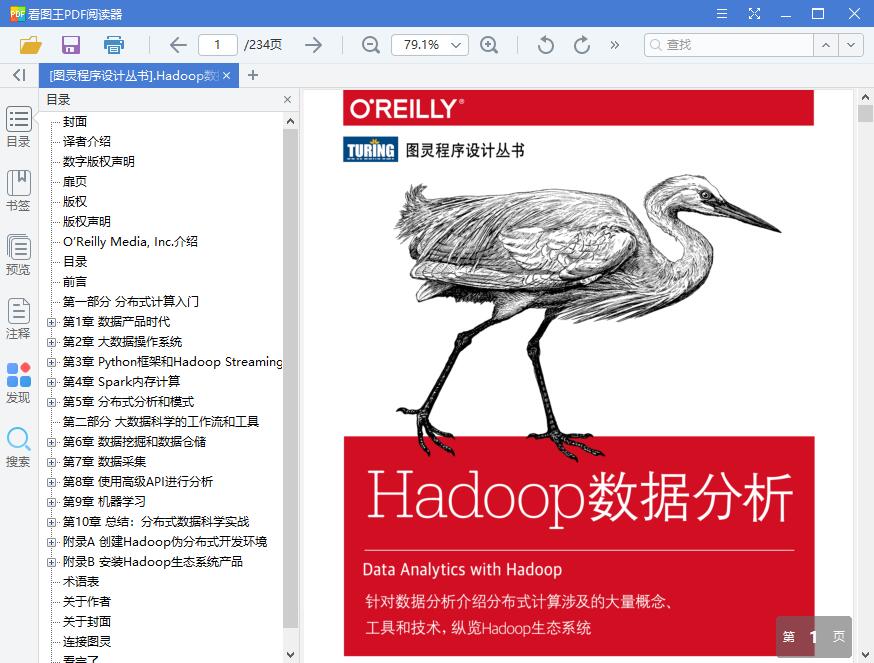The height and width of the screenshot is (663, 874).
Task: Print the document using printer icon
Action: click(x=114, y=45)
